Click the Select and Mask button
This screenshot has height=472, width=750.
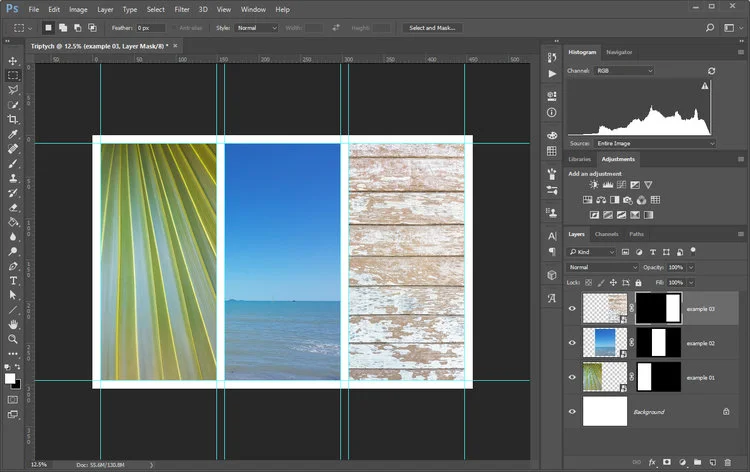433,28
